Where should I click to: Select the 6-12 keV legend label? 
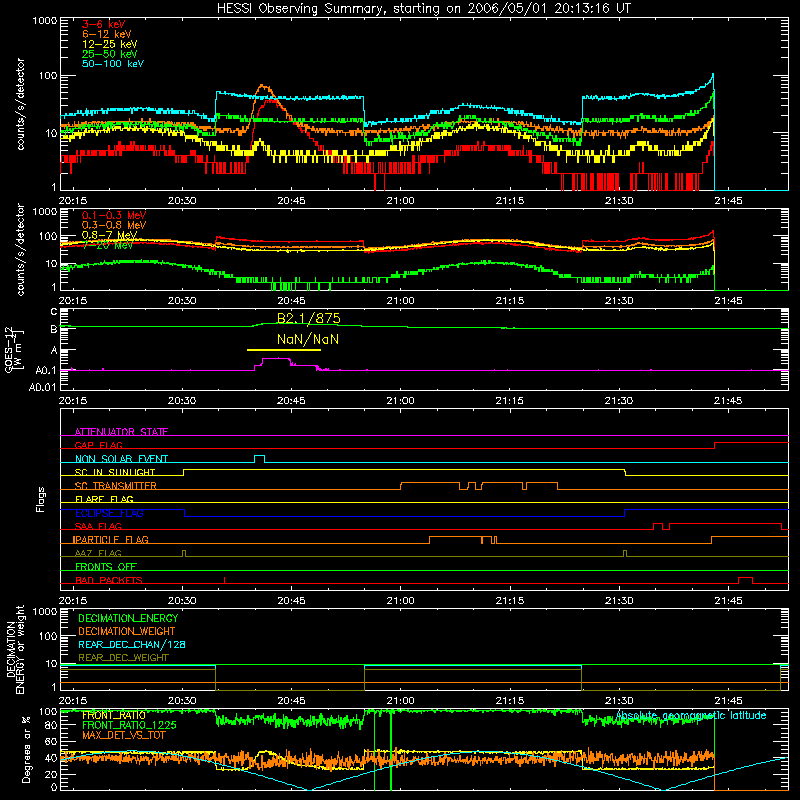pyautogui.click(x=107, y=34)
